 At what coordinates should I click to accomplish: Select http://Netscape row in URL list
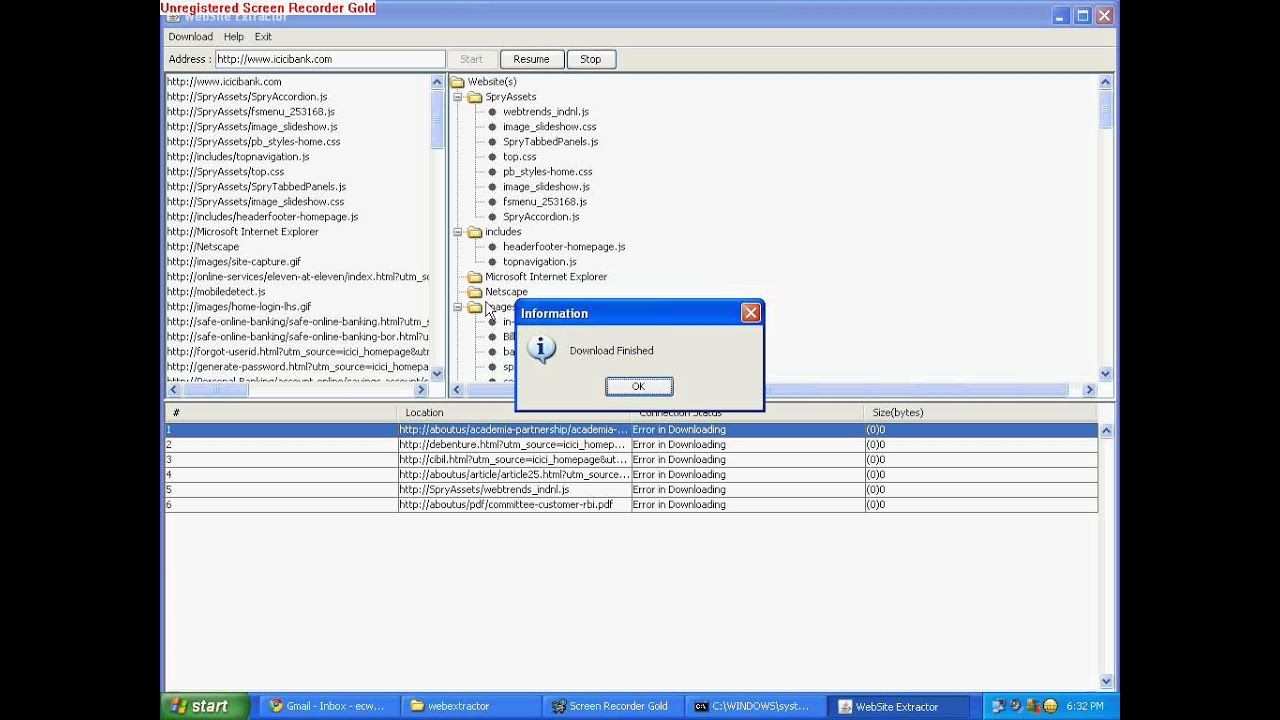point(203,247)
